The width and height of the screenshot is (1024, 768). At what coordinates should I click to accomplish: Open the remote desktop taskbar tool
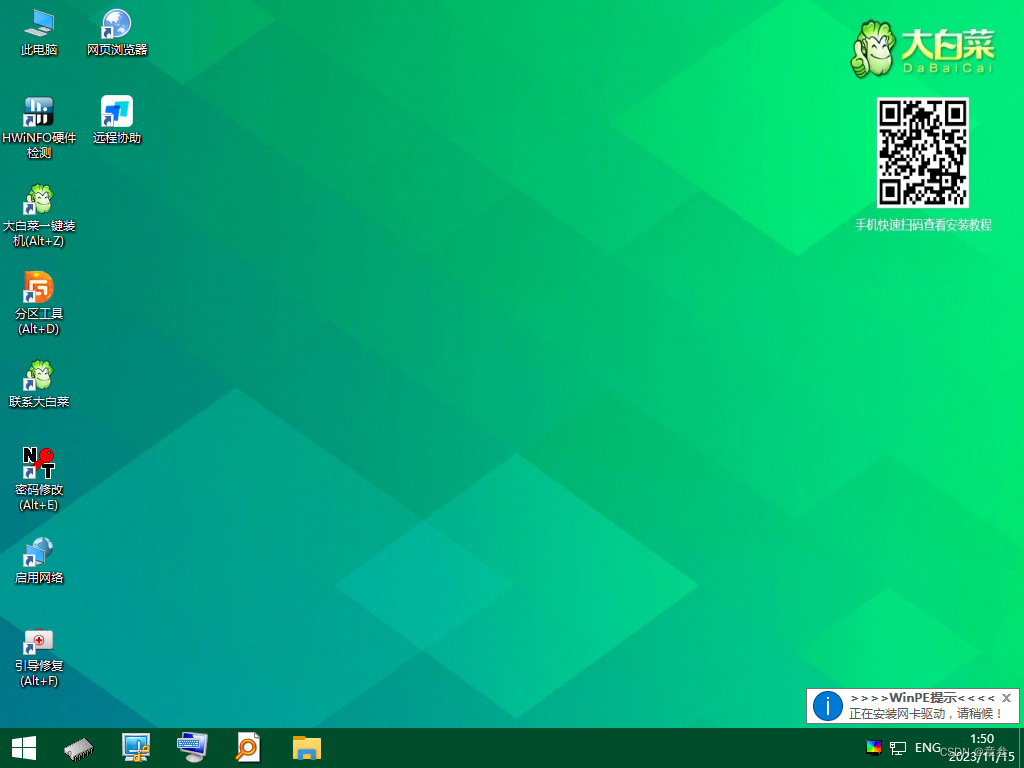[190, 747]
